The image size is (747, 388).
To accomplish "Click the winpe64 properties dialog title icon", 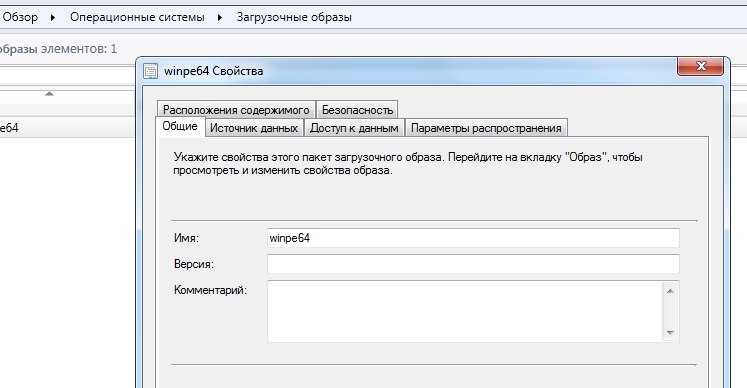I will pos(151,71).
